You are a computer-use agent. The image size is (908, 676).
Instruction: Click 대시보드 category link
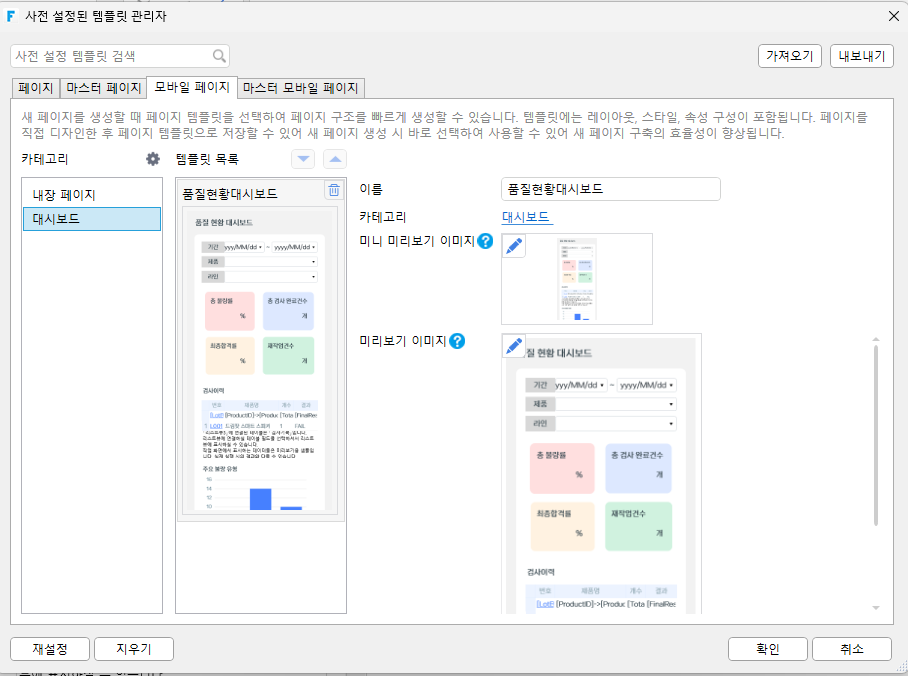[526, 217]
